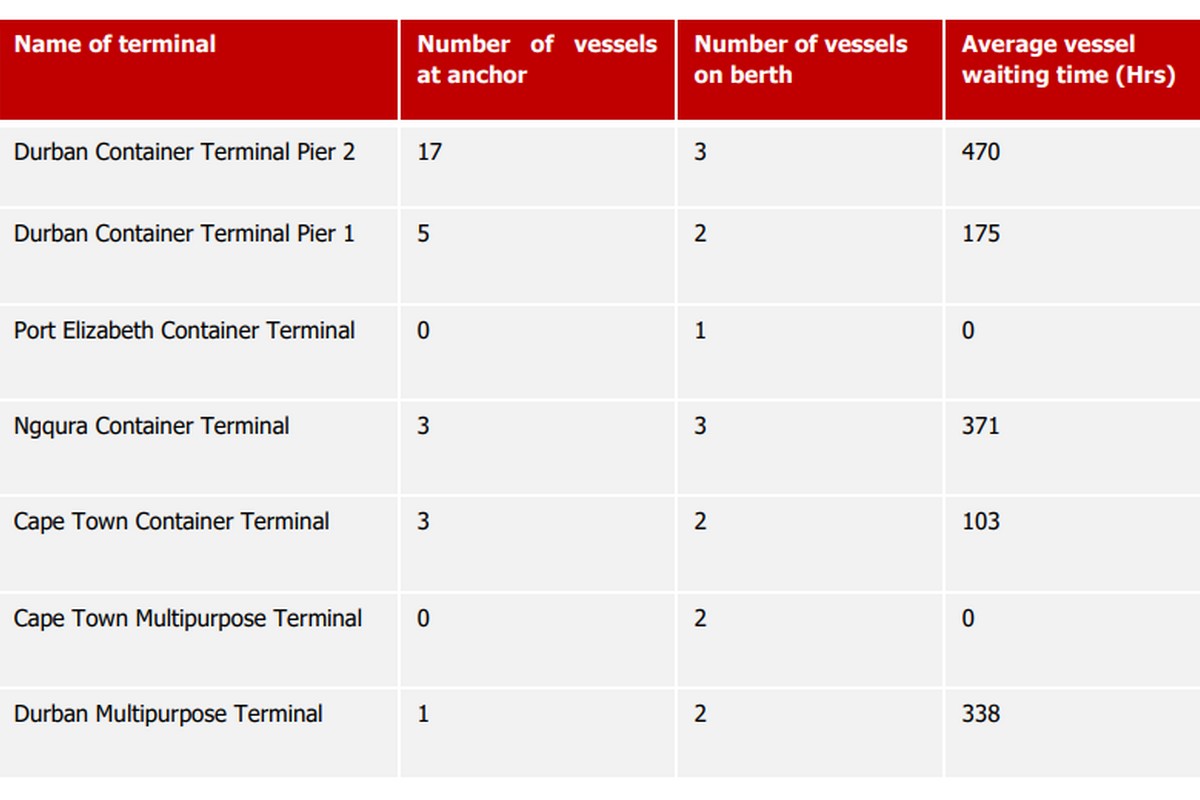Select 'Average vessel waiting time (Hrs)' header
Viewport: 1200px width, 800px height.
[x=1068, y=59]
